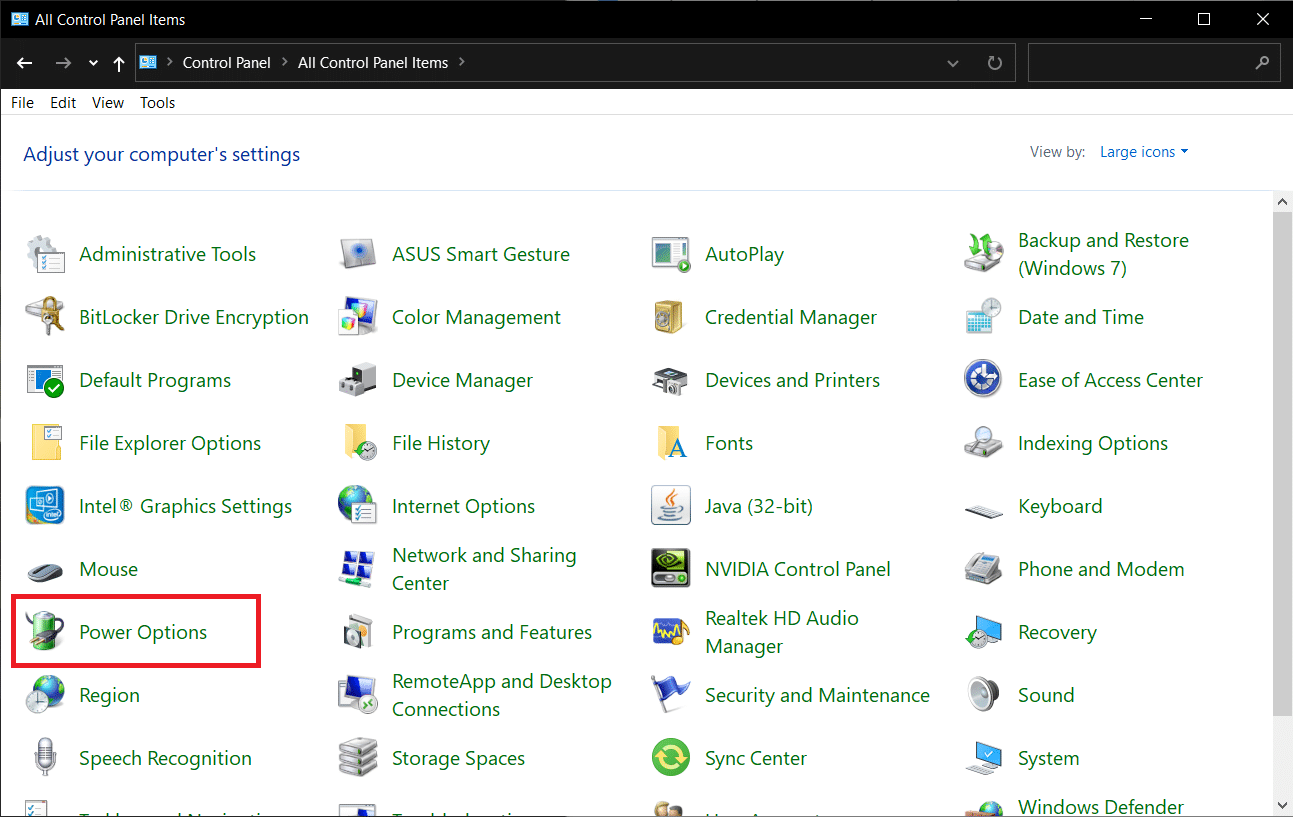Click the Windows Defender icon
Screen dimensions: 1293x817
[984, 808]
